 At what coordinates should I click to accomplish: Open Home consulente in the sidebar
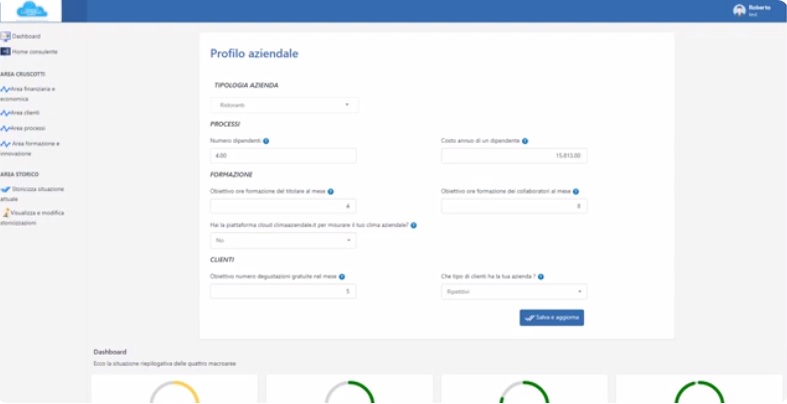[34, 51]
